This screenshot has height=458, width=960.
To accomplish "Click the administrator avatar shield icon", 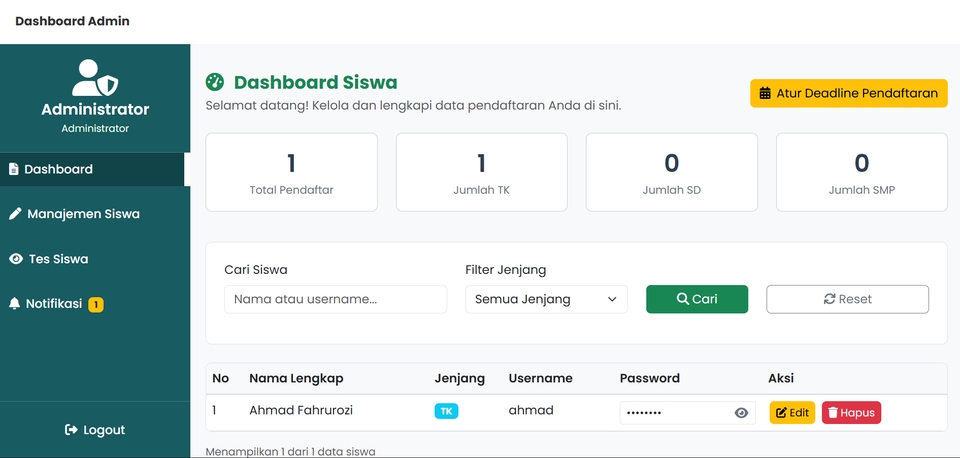I will click(95, 78).
